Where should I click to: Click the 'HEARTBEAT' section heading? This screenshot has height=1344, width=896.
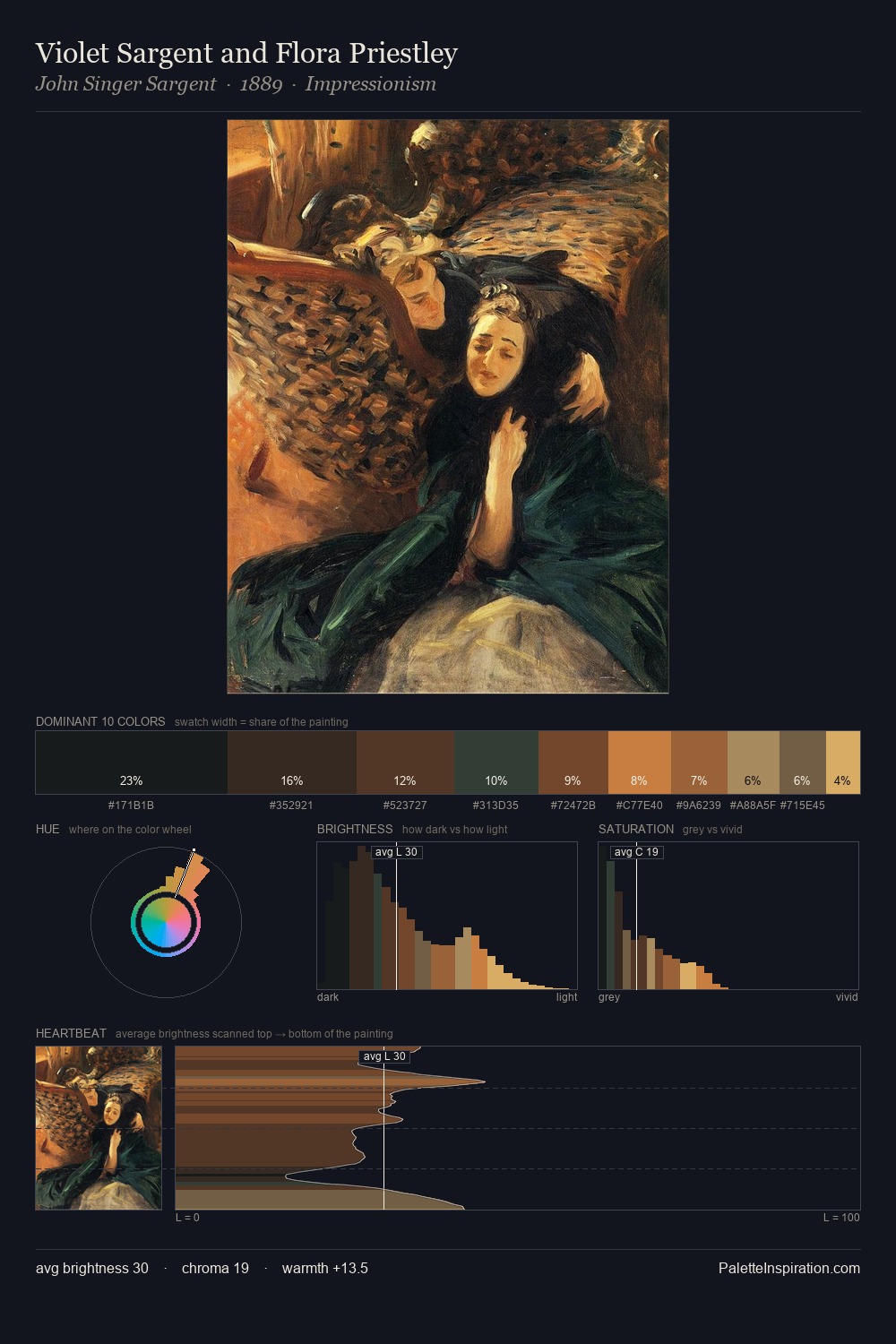[71, 1033]
